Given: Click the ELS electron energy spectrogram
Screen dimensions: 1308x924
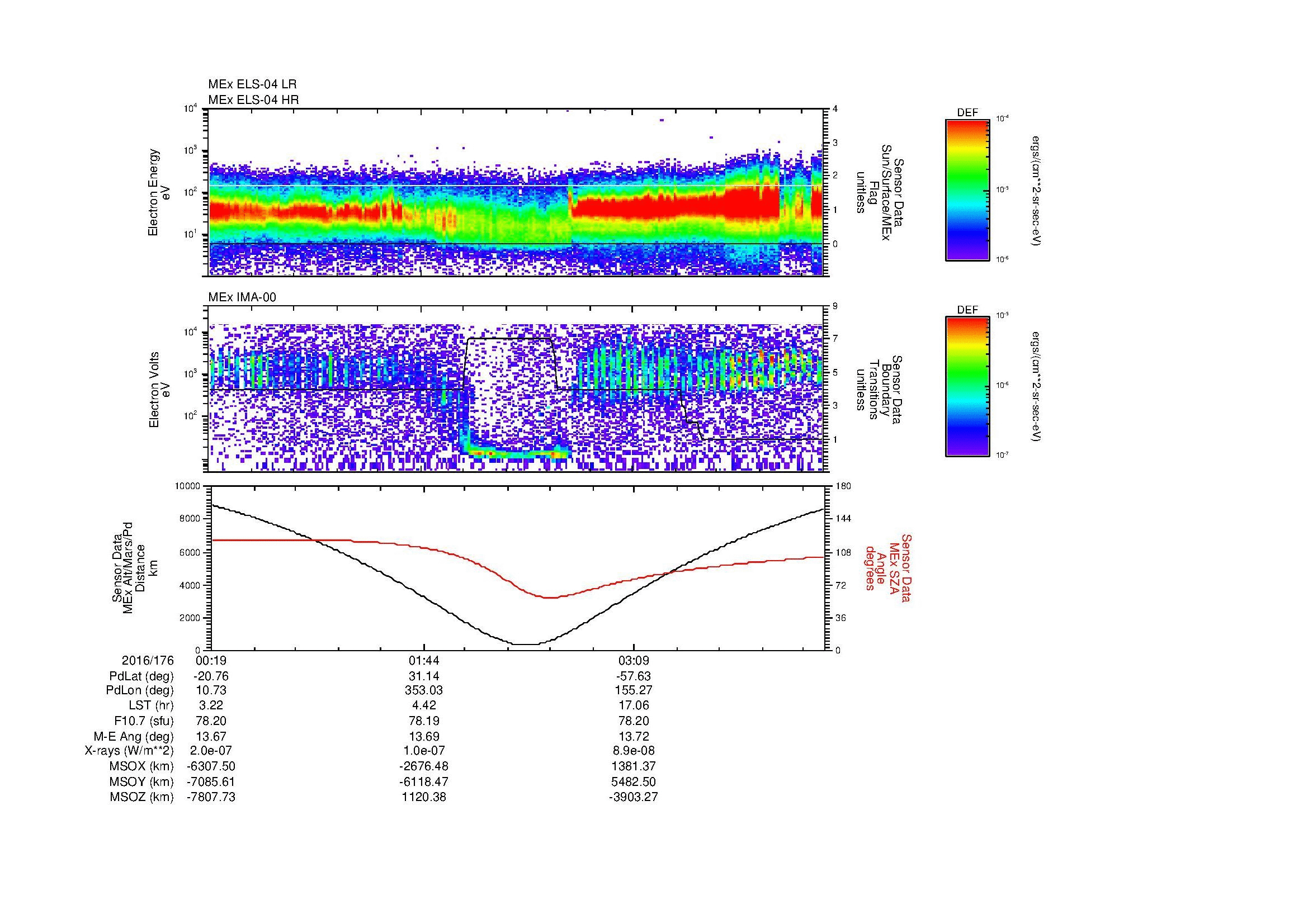Looking at the screenshot, I should [x=516, y=192].
